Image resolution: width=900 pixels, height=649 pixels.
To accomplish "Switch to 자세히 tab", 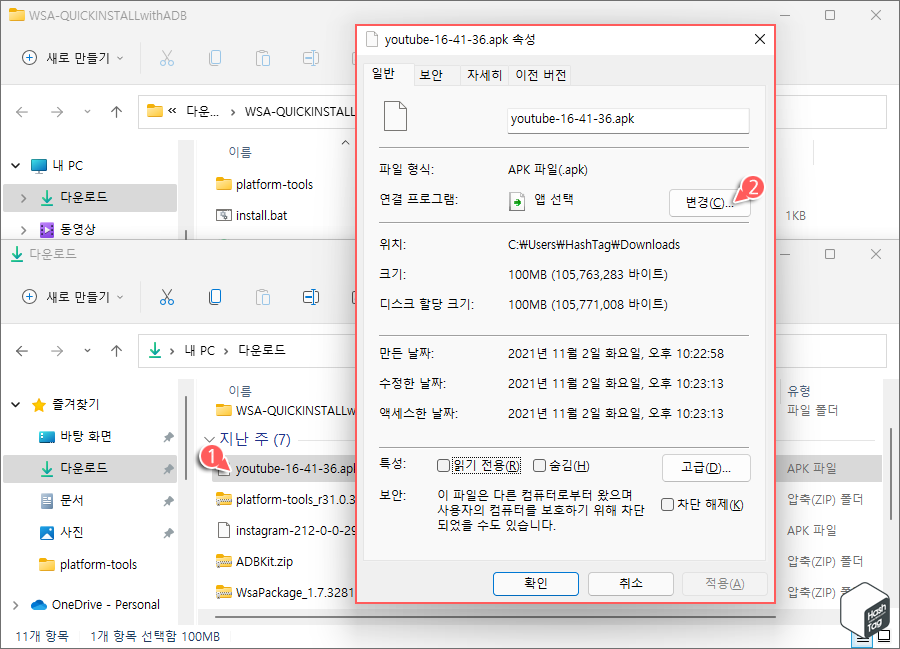I will pos(484,75).
